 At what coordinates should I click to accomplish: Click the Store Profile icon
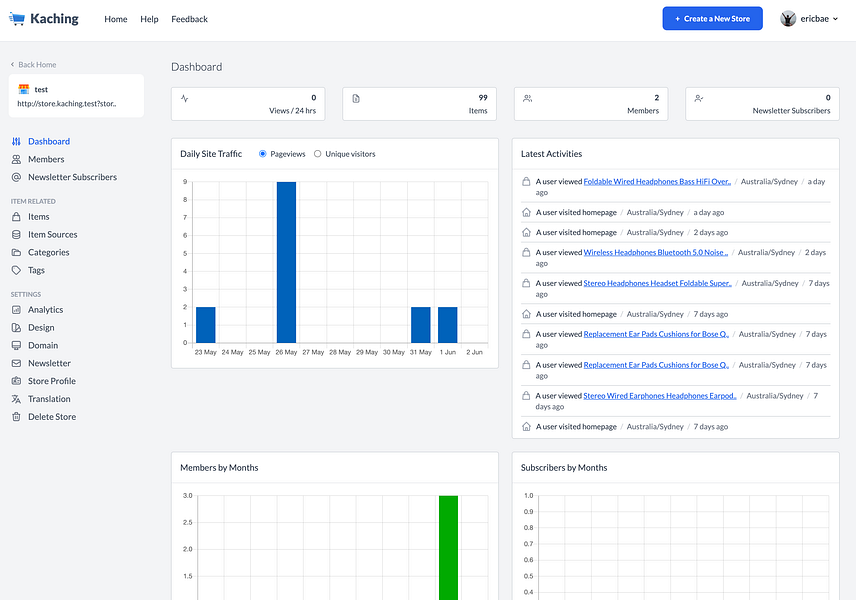click(16, 381)
